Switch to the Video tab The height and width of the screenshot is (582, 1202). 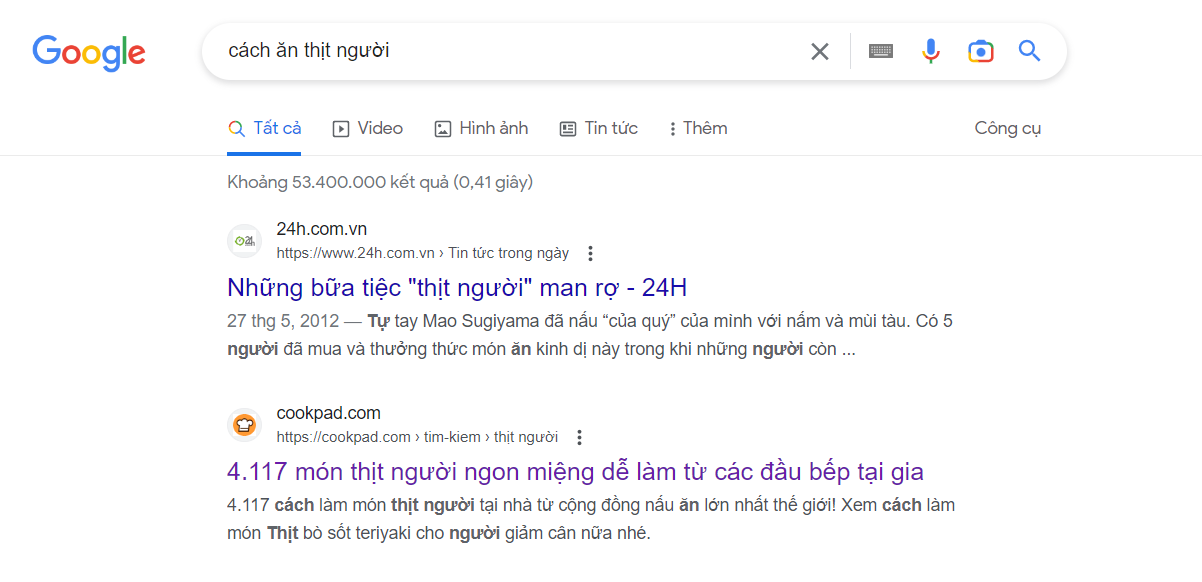point(368,129)
